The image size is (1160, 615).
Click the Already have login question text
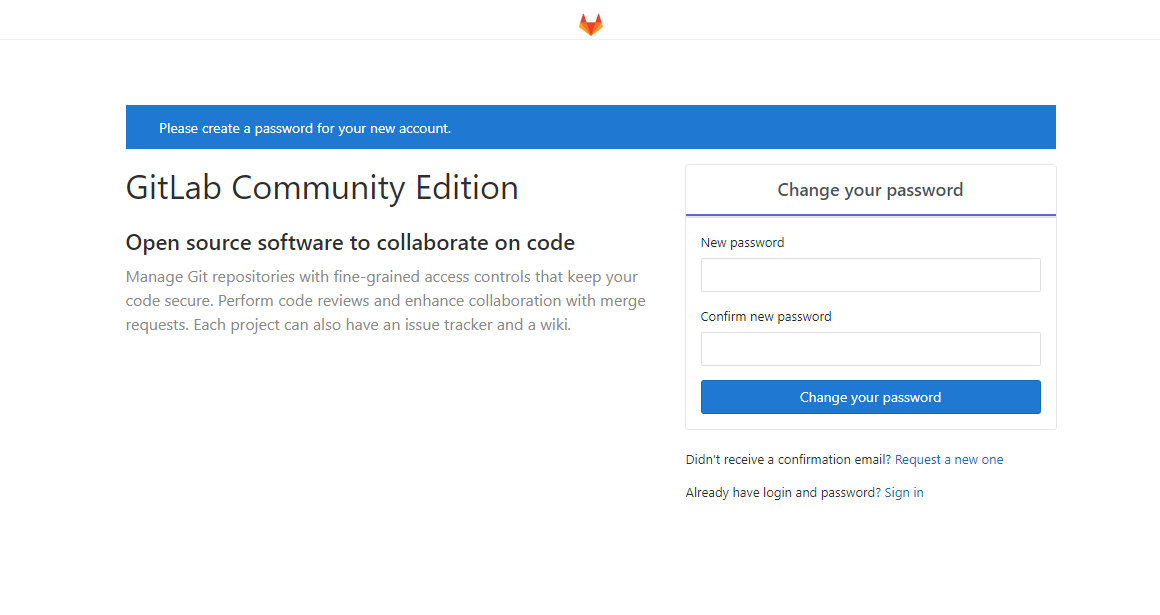point(783,493)
